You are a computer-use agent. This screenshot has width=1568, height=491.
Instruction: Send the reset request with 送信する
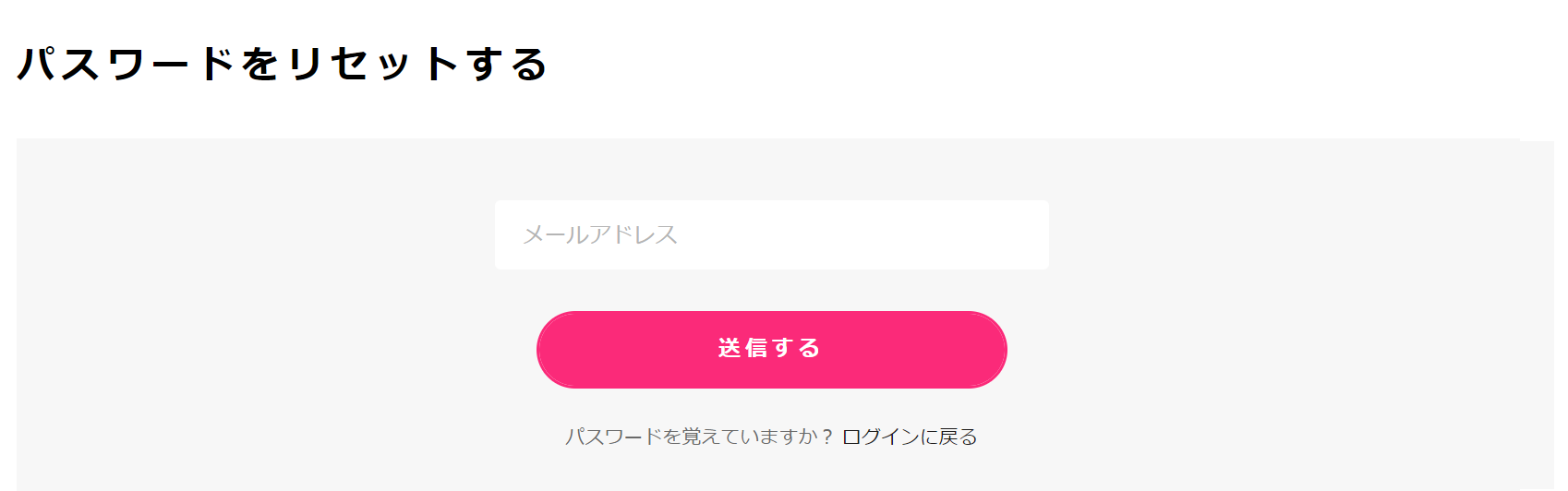click(771, 349)
